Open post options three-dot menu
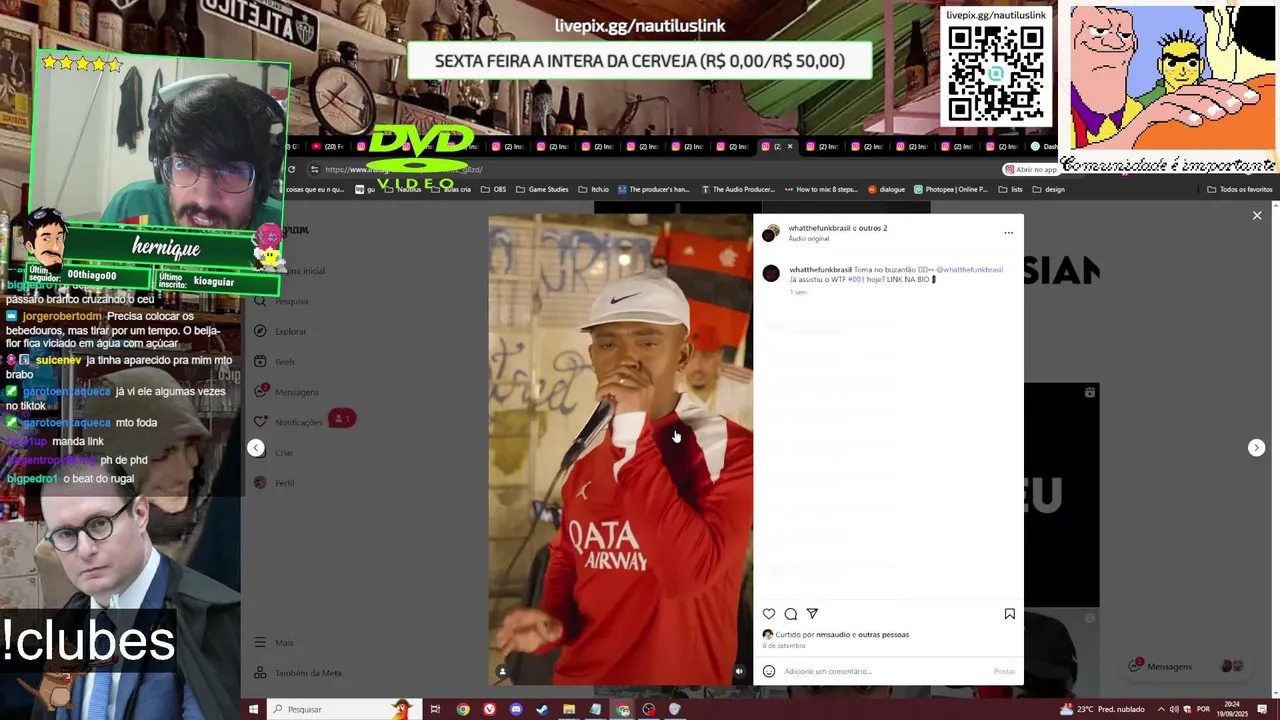This screenshot has height=720, width=1280. [1008, 233]
